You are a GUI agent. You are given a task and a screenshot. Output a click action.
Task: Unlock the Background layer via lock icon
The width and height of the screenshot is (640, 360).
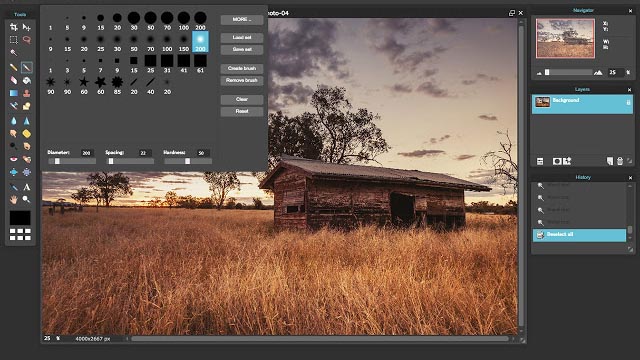pos(628,102)
